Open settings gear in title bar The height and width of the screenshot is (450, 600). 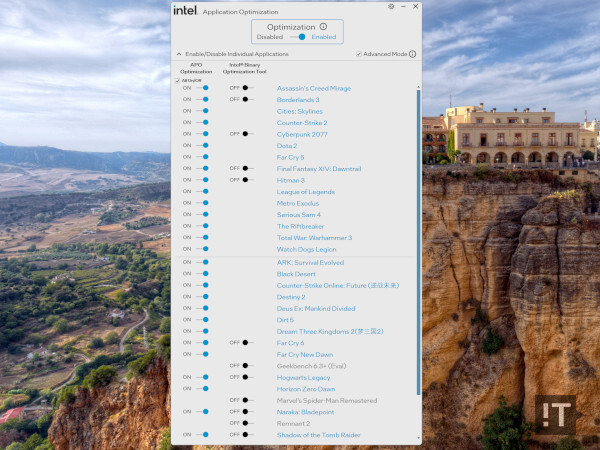coord(391,7)
